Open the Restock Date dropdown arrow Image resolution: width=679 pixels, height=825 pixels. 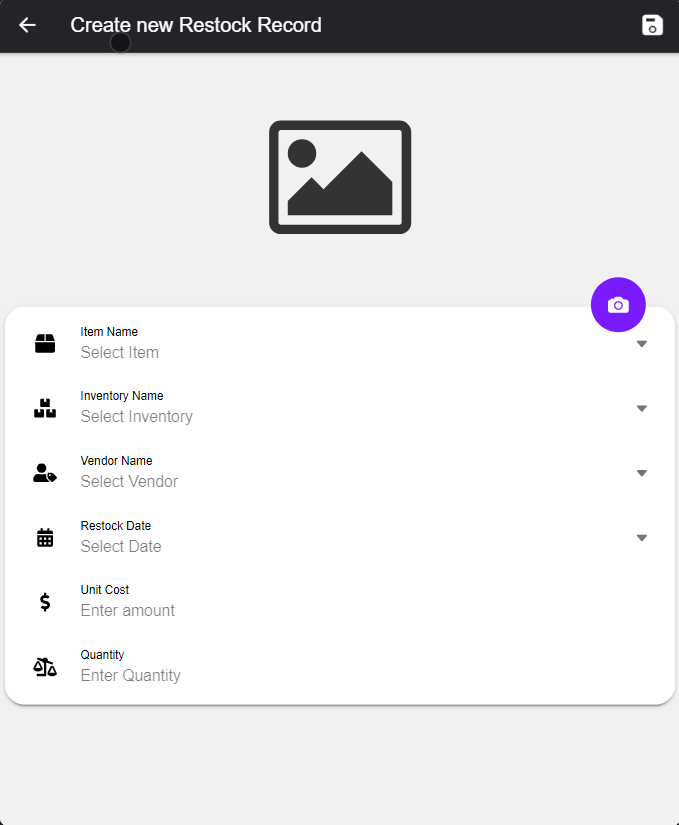pos(642,538)
